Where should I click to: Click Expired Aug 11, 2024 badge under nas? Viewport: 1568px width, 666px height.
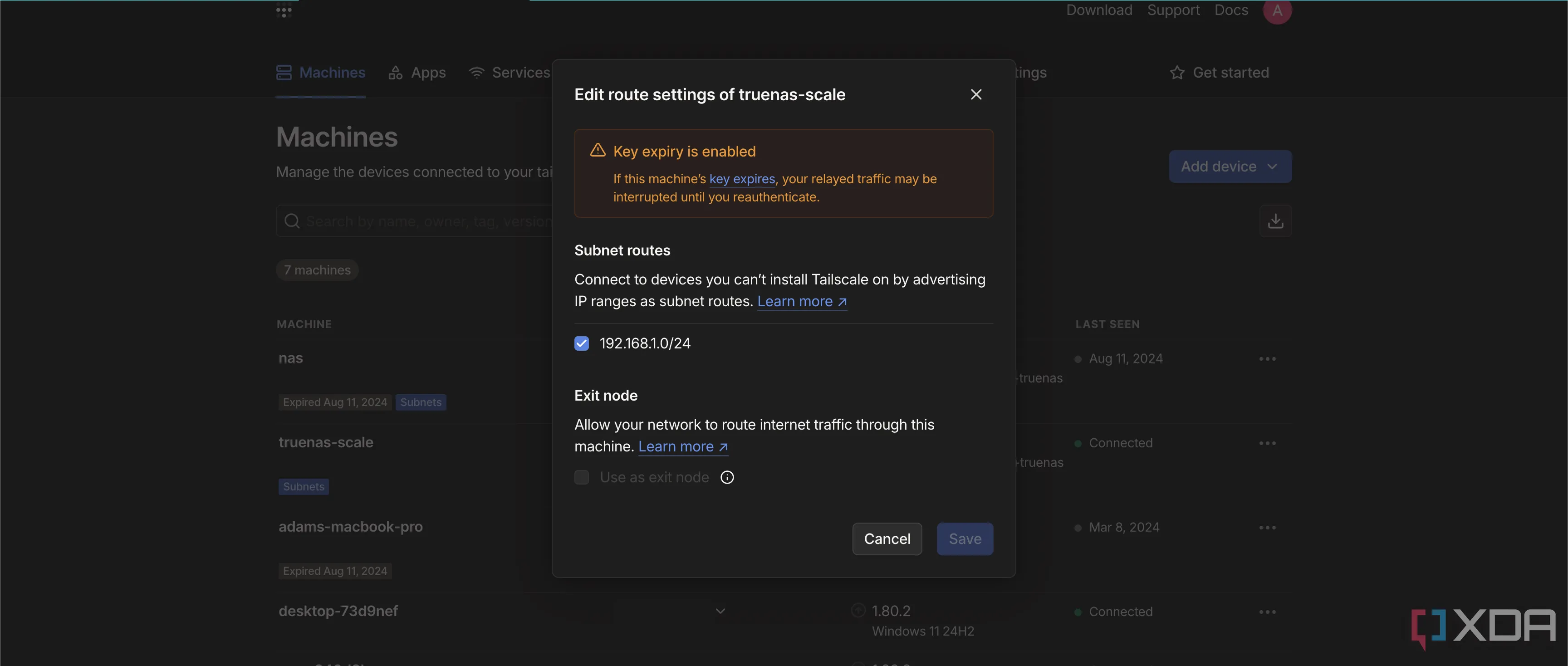tap(335, 402)
